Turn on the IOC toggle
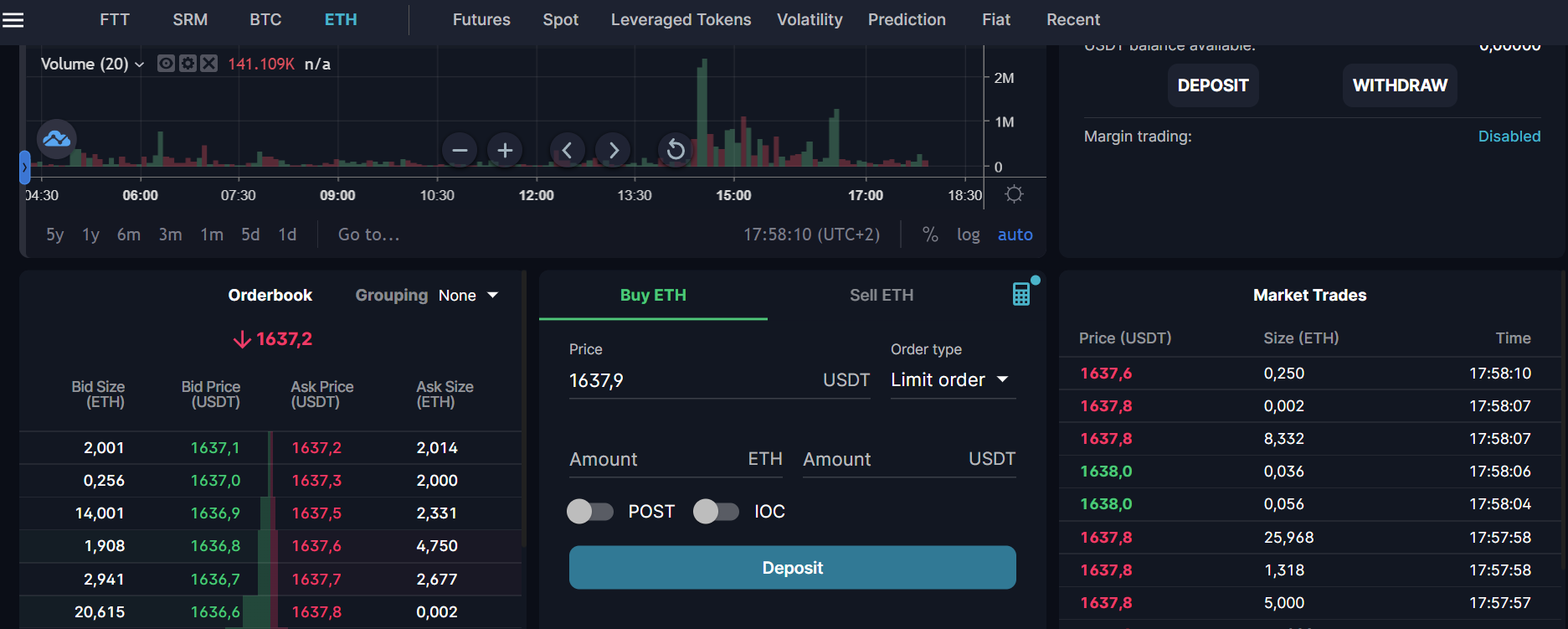1568x629 pixels. coord(716,511)
